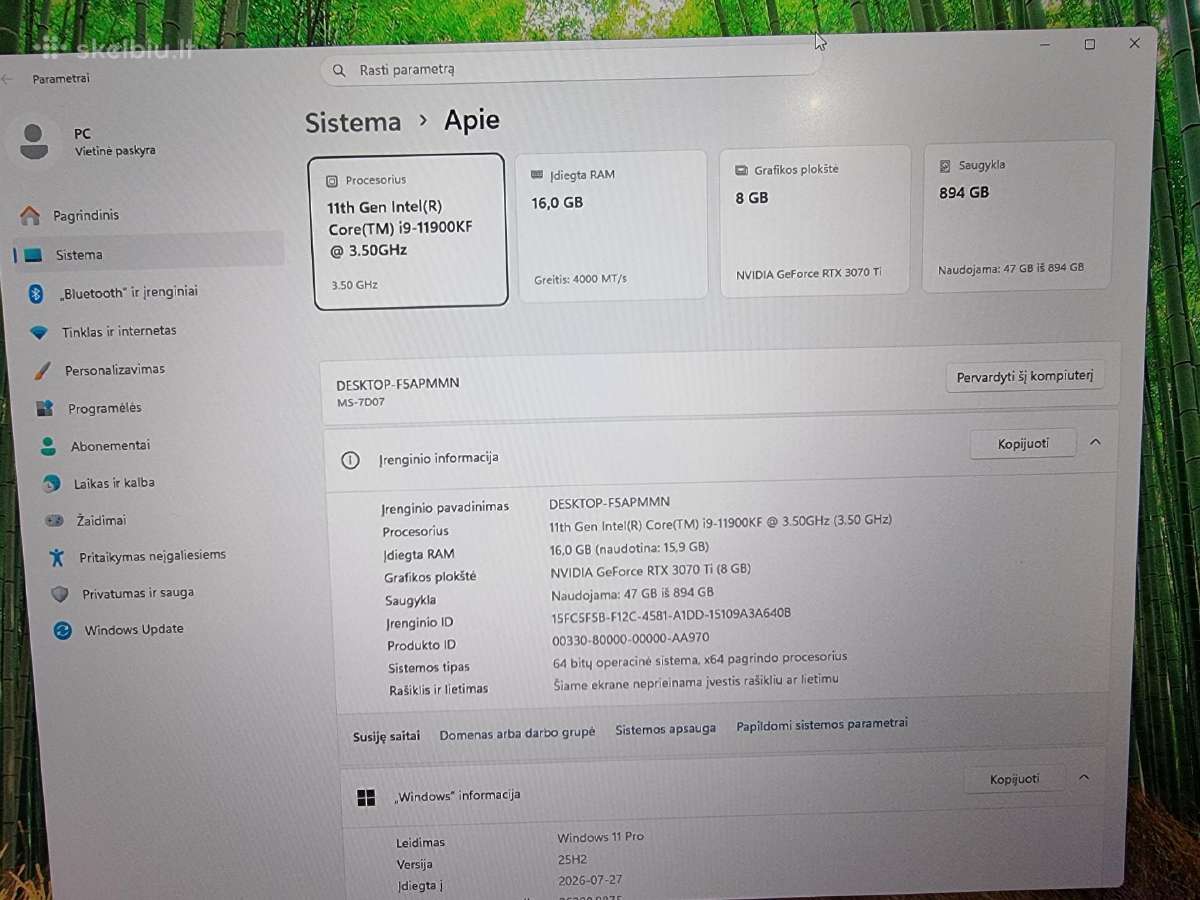The height and width of the screenshot is (900, 1200).
Task: Open the Programėlės apps icon
Action: pos(44,408)
